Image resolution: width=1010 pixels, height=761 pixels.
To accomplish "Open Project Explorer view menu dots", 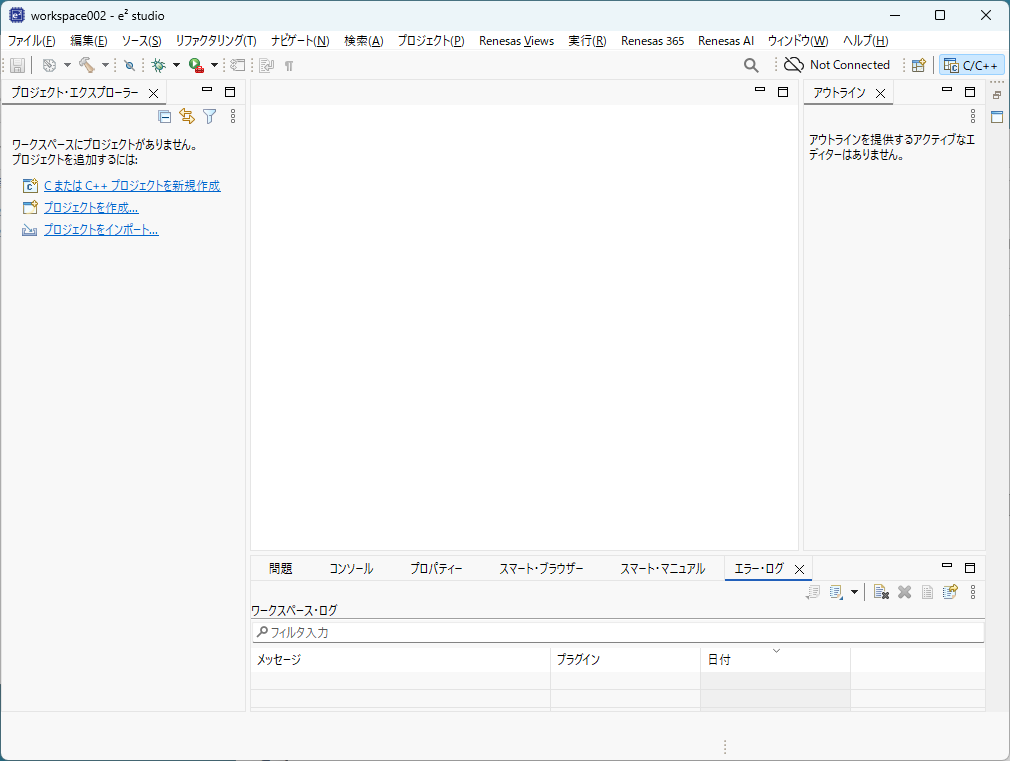I will click(x=233, y=116).
